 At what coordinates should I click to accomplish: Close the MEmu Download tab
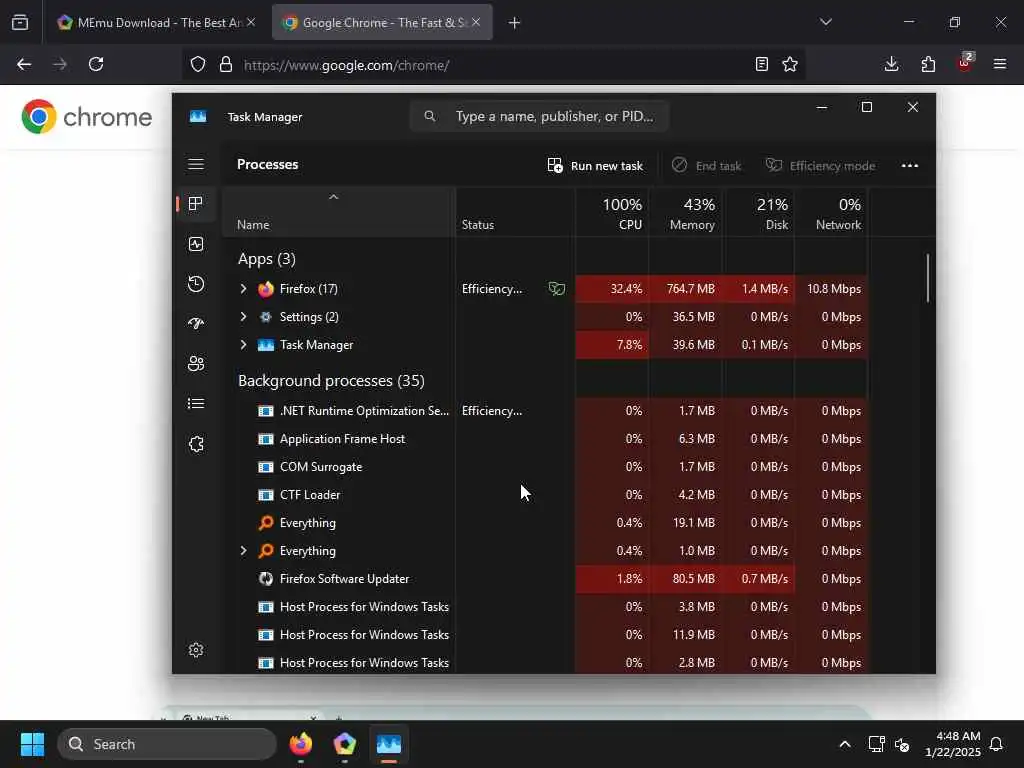[251, 22]
